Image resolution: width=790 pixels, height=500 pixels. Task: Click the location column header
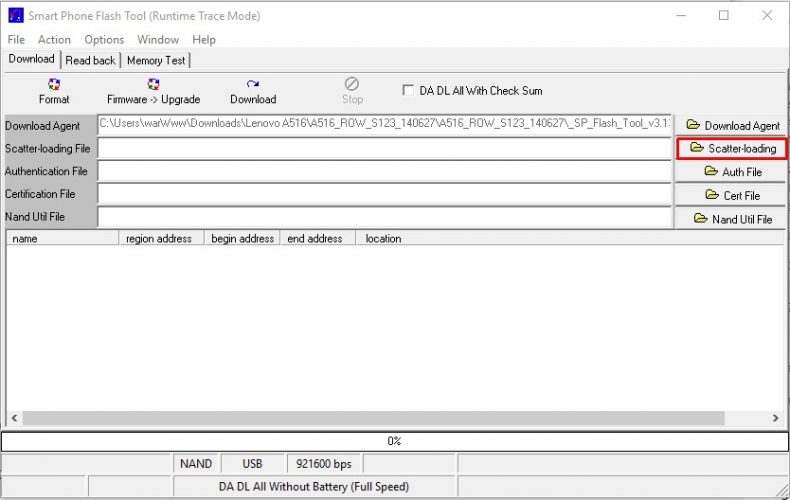coord(570,238)
